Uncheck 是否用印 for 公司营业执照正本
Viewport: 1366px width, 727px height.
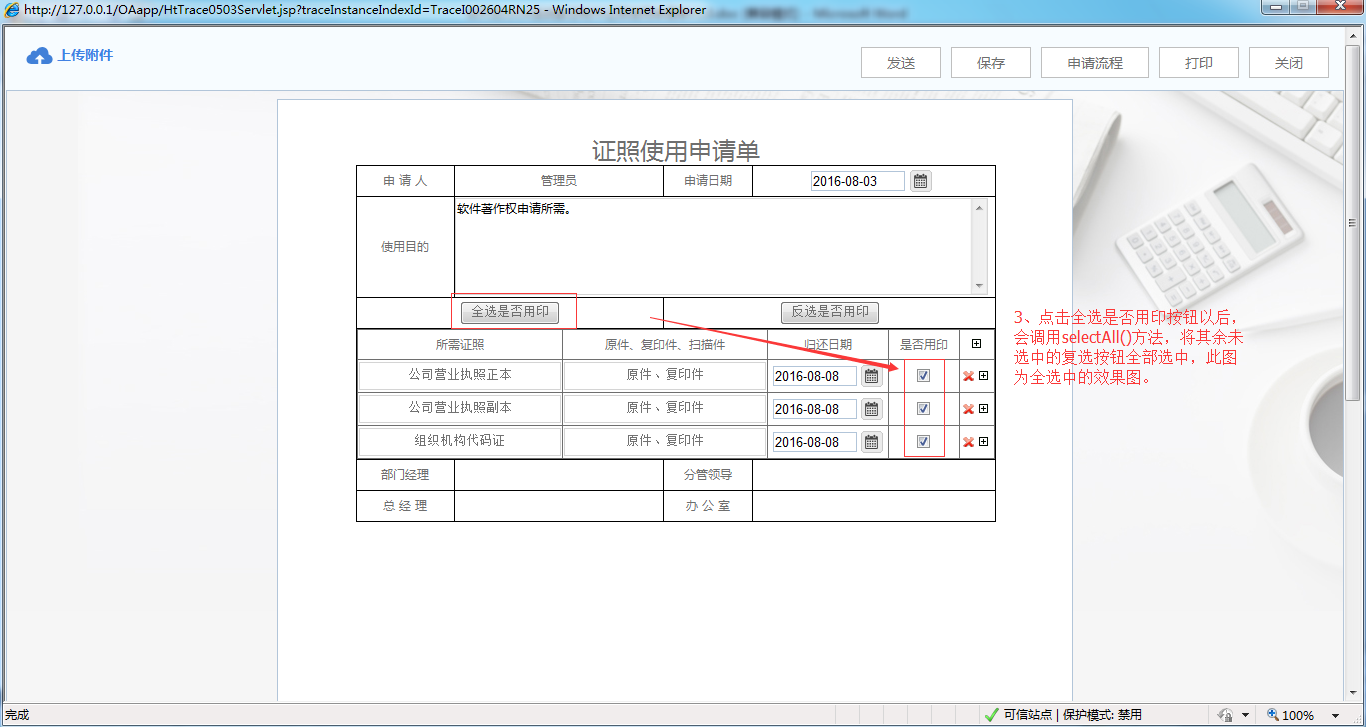tap(924, 376)
